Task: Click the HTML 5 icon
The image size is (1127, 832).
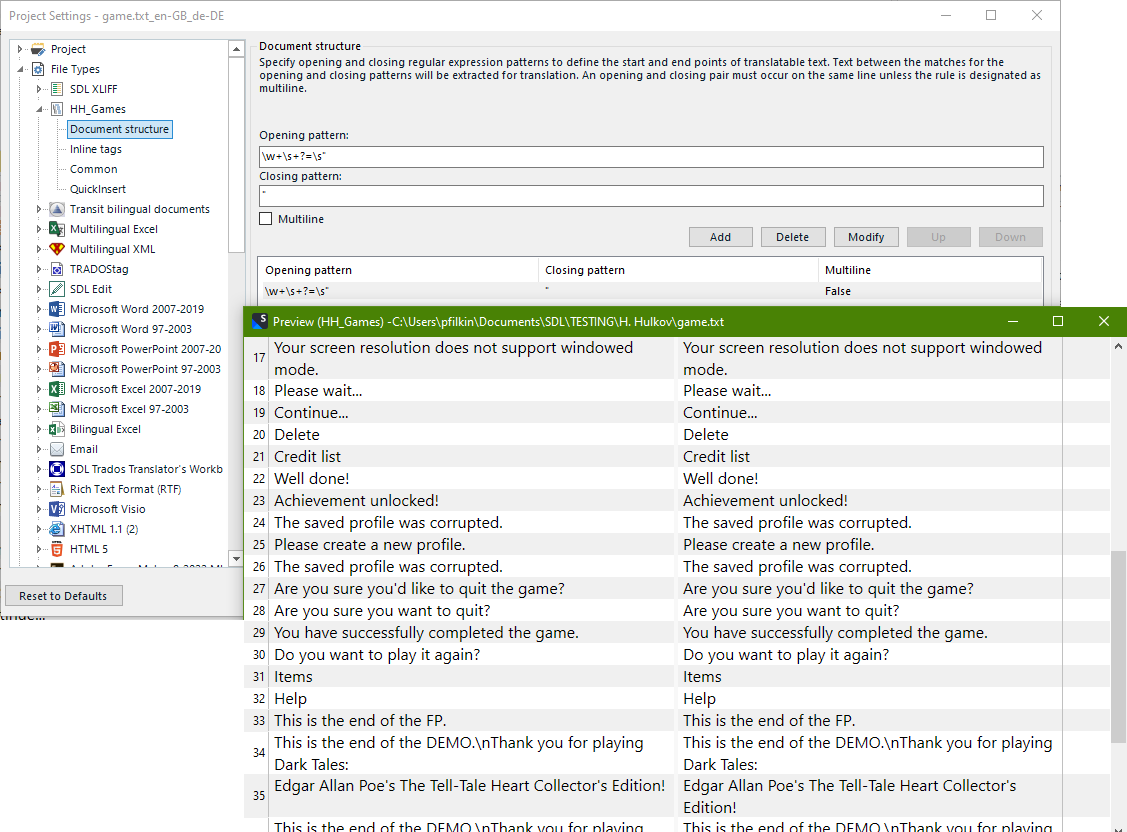Action: click(x=58, y=549)
